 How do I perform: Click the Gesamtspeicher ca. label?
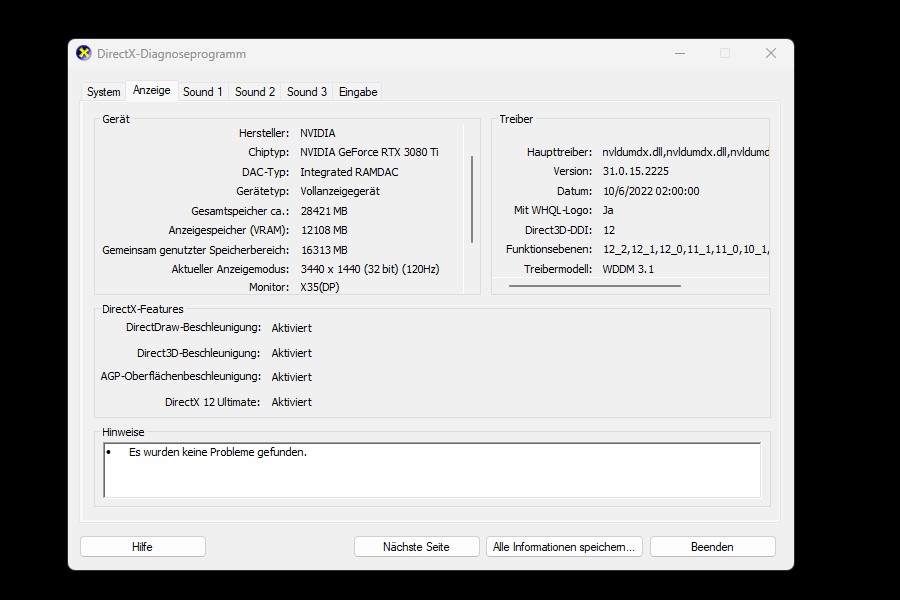[240, 211]
